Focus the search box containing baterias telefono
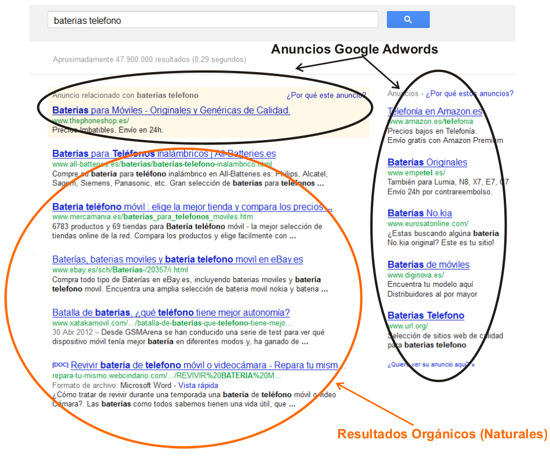The height and width of the screenshot is (470, 550). (213, 20)
